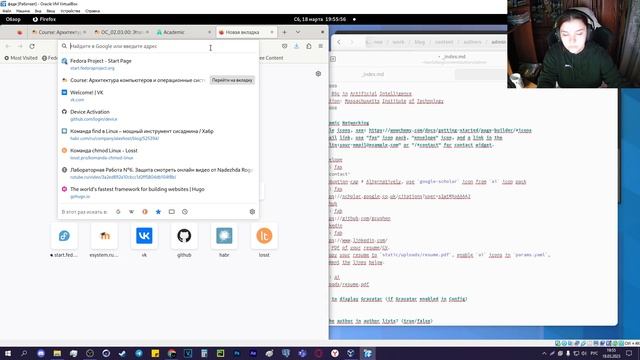Viewport: 640px width, 360px height.
Task: List all Firefox tabs with the chevron
Action: tap(298, 32)
